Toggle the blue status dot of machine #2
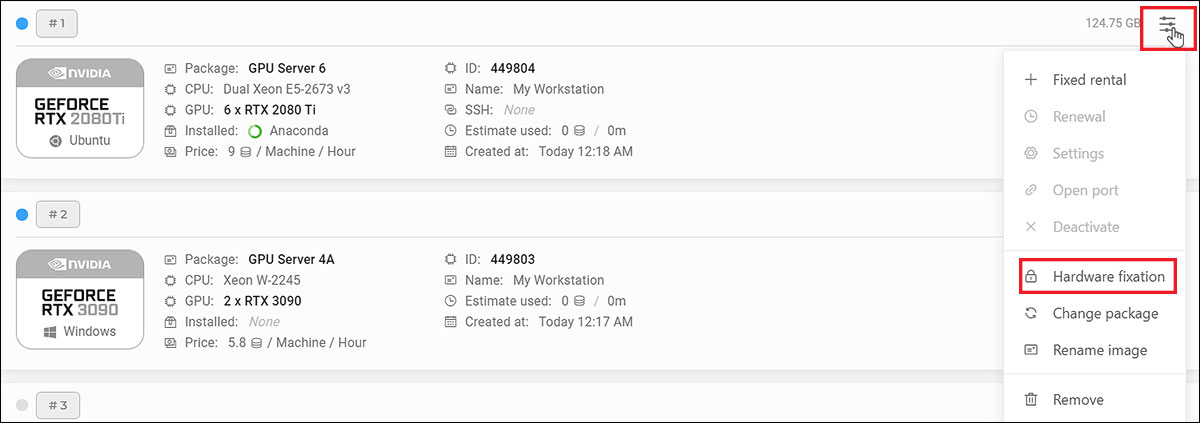This screenshot has width=1200, height=423. pyautogui.click(x=22, y=214)
